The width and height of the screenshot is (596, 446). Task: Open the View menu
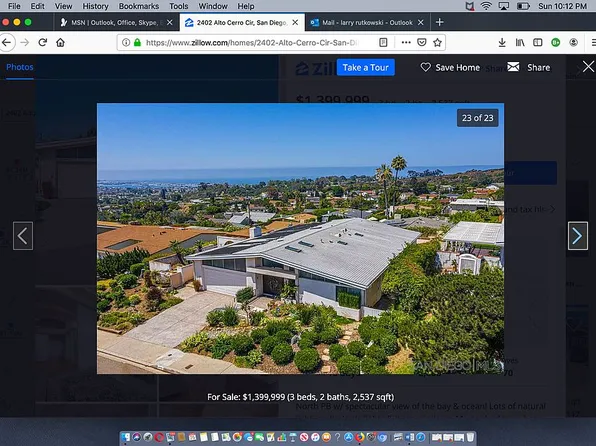click(x=63, y=6)
